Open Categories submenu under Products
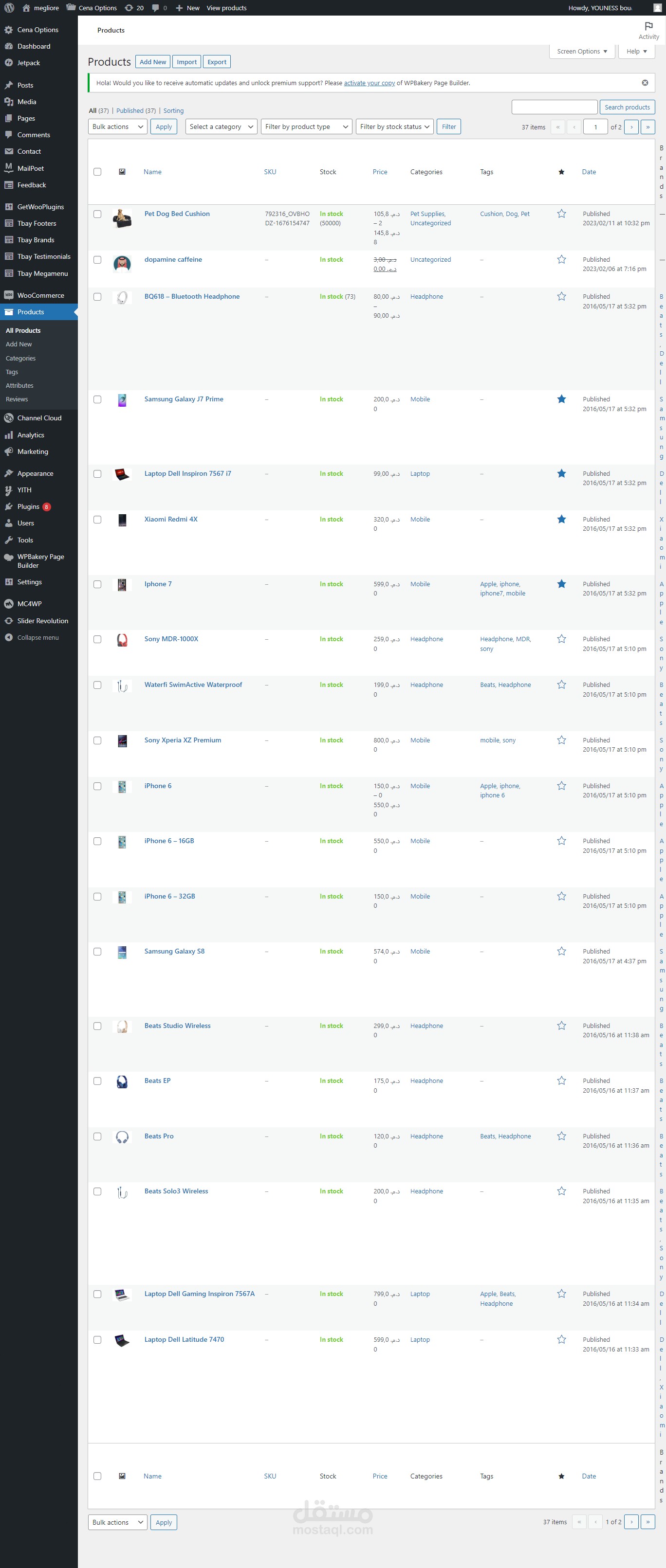This screenshot has width=666, height=1568. click(x=21, y=359)
